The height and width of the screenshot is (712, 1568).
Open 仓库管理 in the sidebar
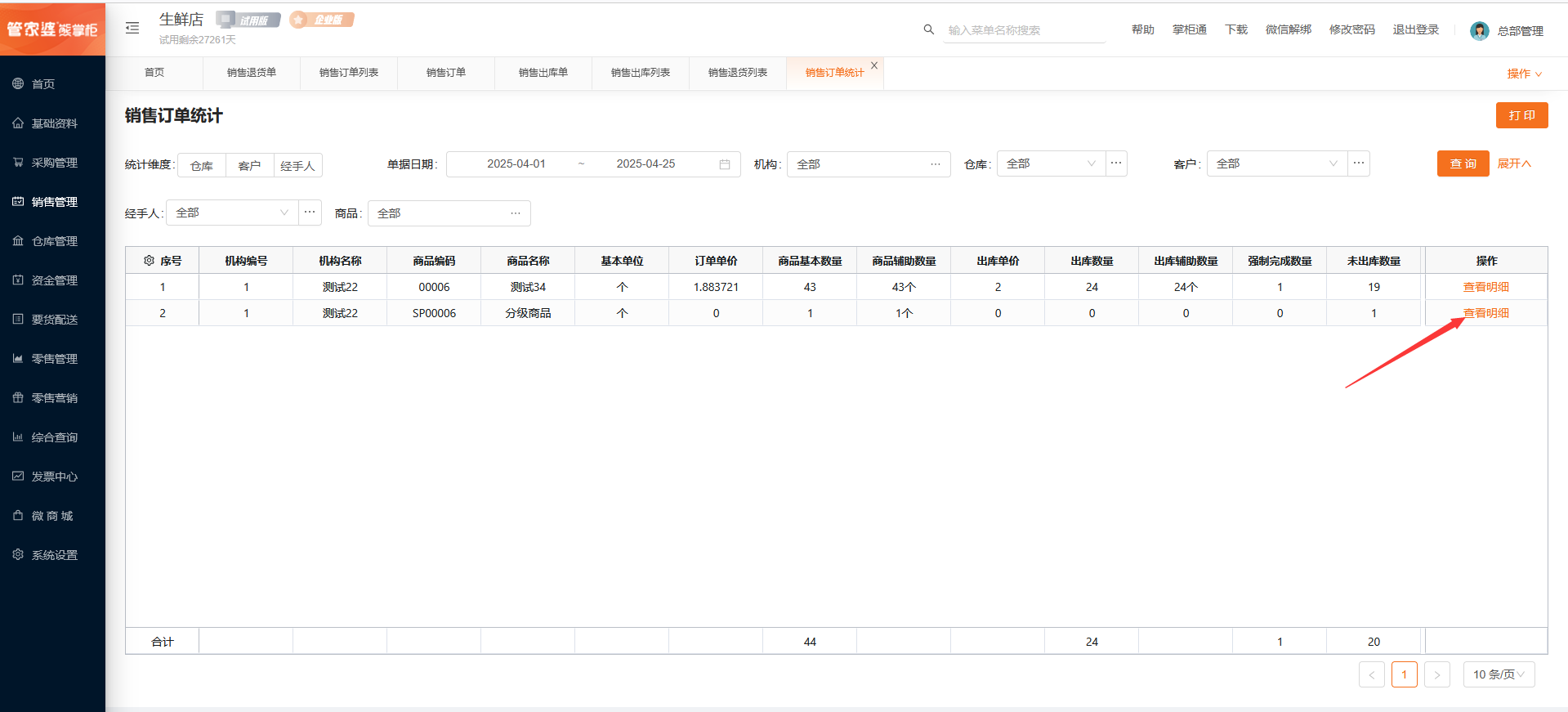(x=54, y=241)
